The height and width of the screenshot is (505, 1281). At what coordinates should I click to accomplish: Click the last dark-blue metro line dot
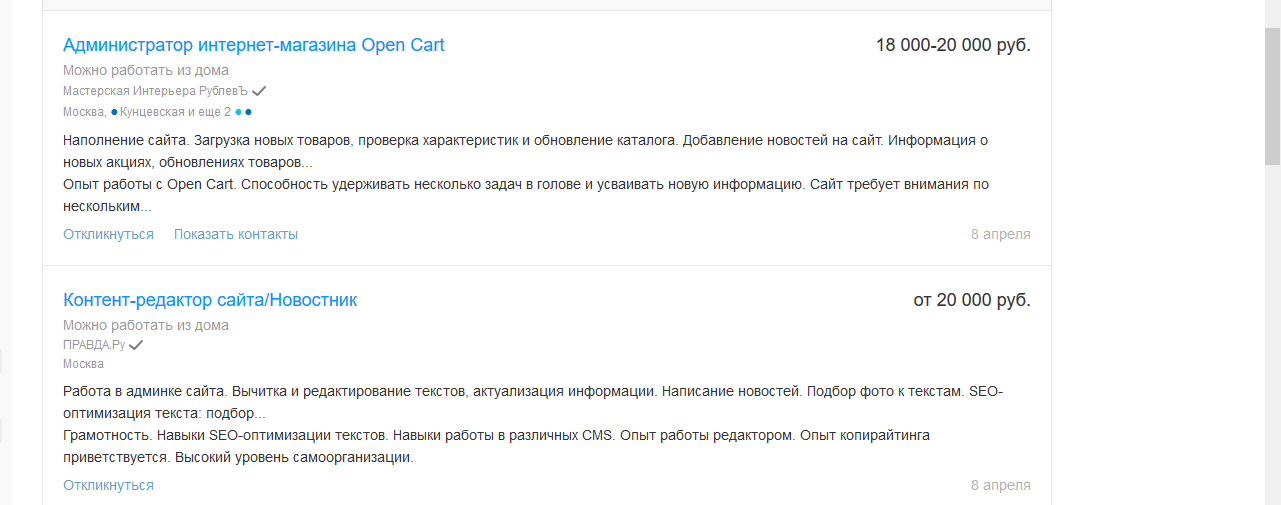tap(248, 112)
